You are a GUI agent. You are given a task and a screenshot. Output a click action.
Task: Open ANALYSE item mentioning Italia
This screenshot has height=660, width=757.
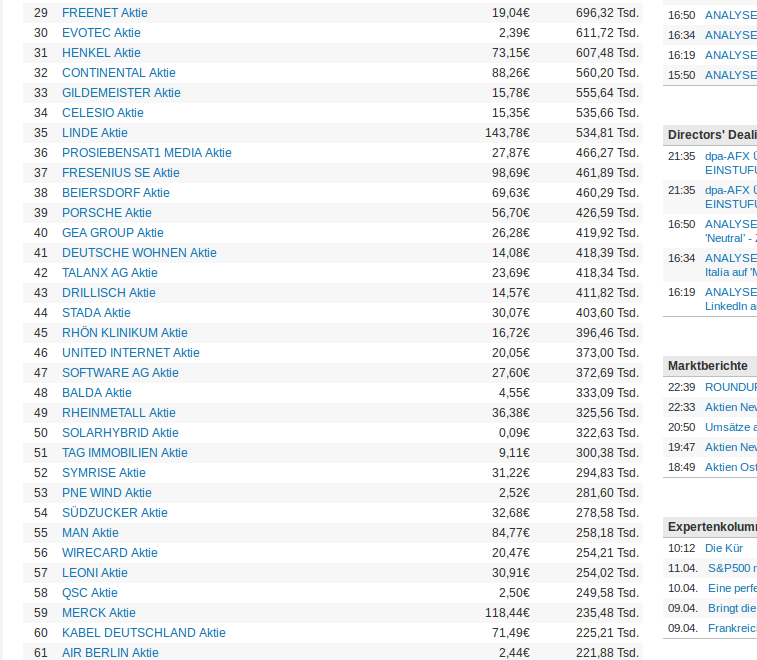(x=730, y=265)
